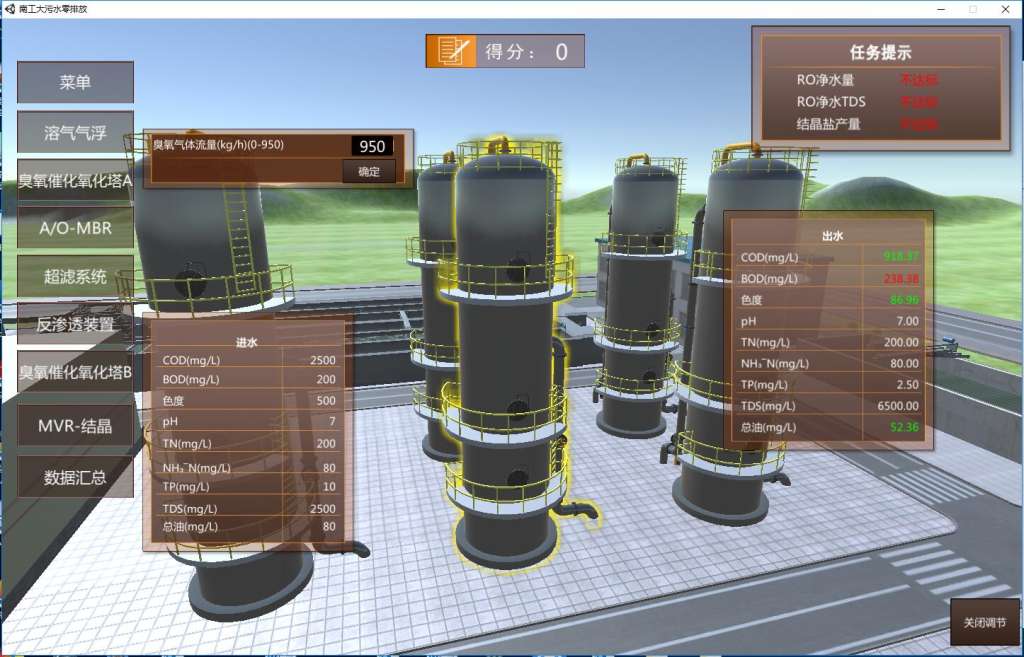Go to the 反渗透装置 section

coord(75,324)
